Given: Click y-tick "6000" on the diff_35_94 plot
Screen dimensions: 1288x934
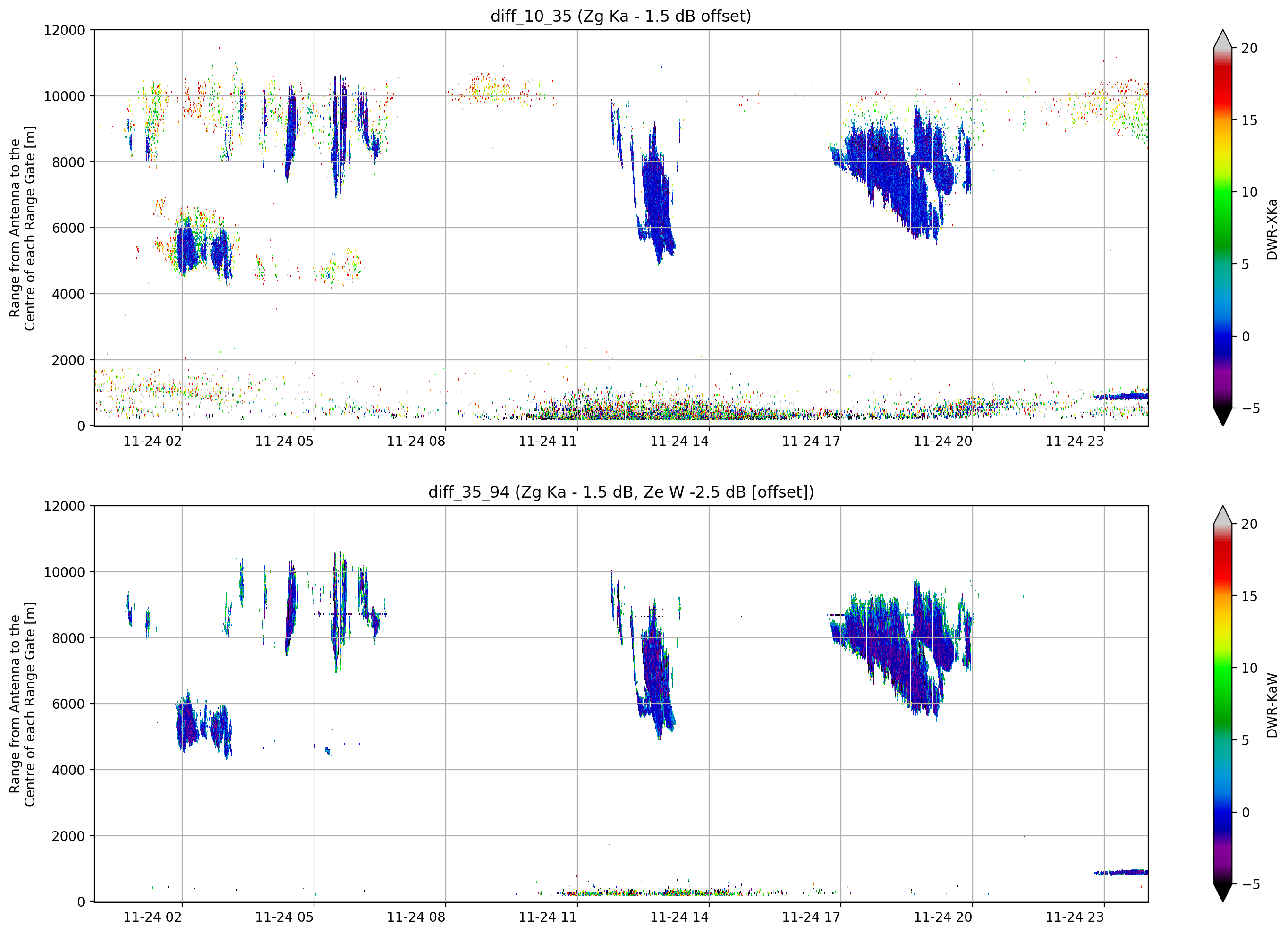Looking at the screenshot, I should [68, 705].
